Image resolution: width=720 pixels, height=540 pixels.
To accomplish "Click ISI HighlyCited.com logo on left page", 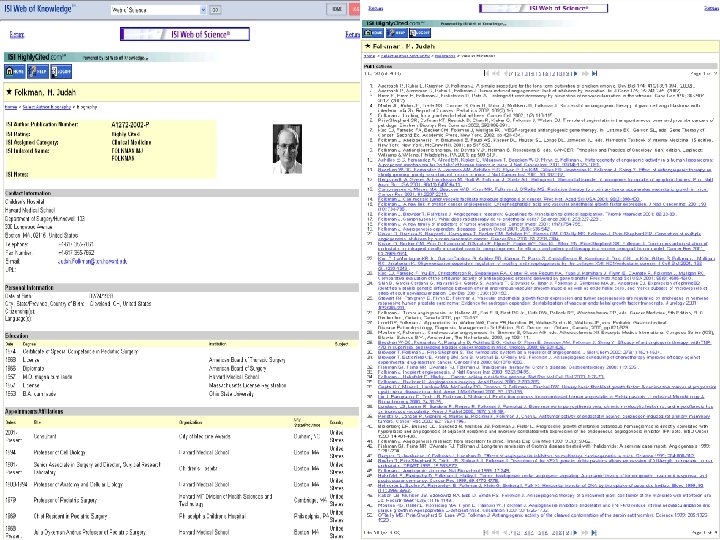I will coord(35,57).
